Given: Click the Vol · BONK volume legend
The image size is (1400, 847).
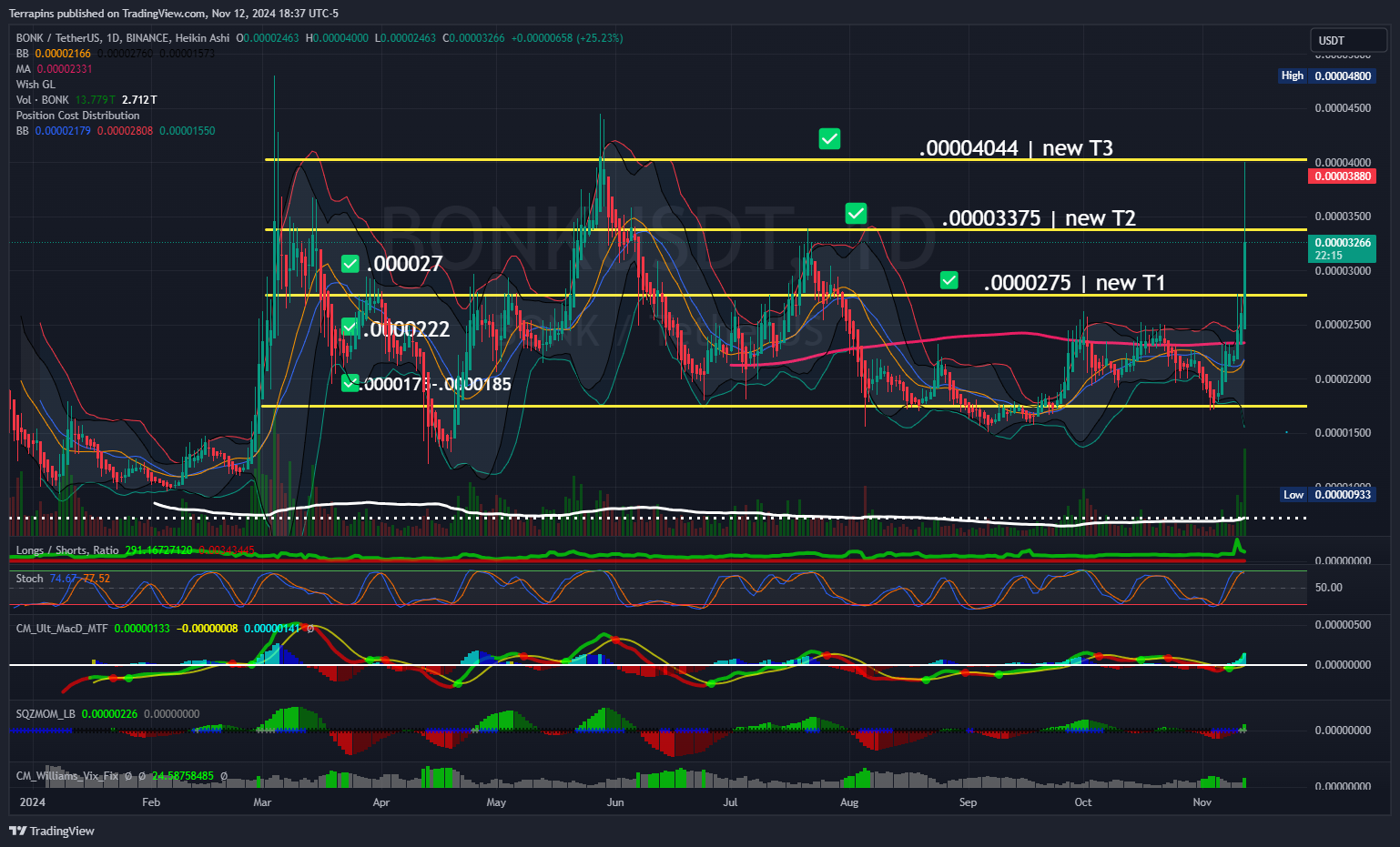Looking at the screenshot, I should [x=43, y=100].
